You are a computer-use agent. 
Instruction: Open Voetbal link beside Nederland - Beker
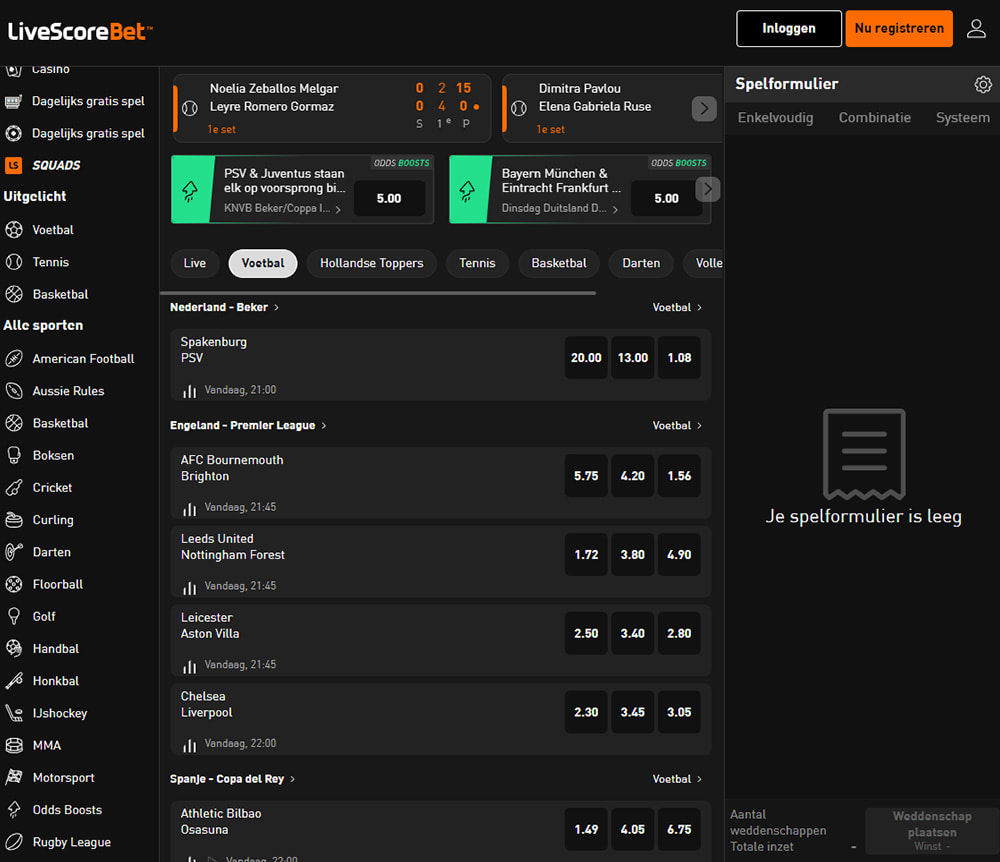click(x=677, y=307)
